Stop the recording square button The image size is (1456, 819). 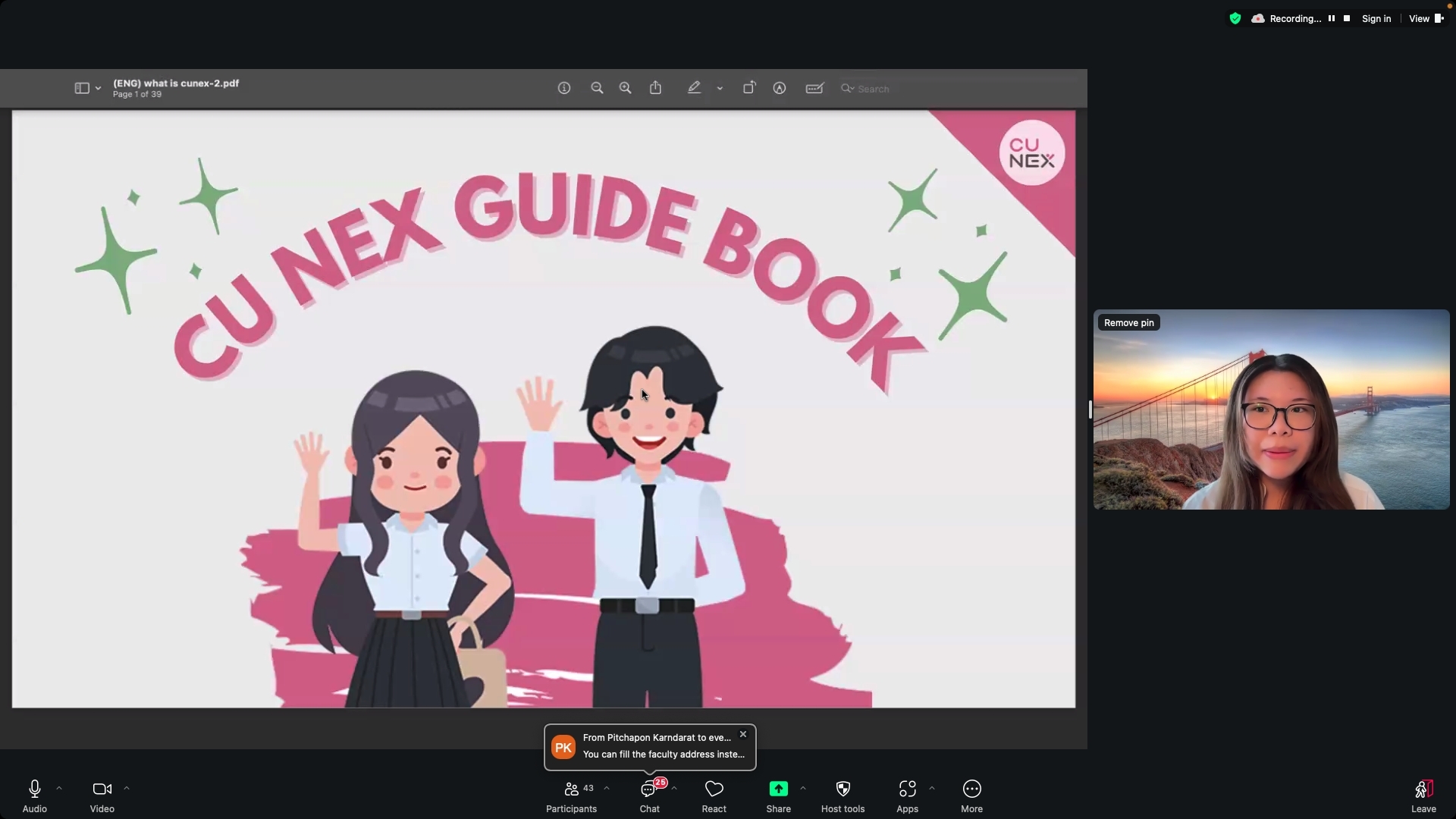click(x=1347, y=18)
